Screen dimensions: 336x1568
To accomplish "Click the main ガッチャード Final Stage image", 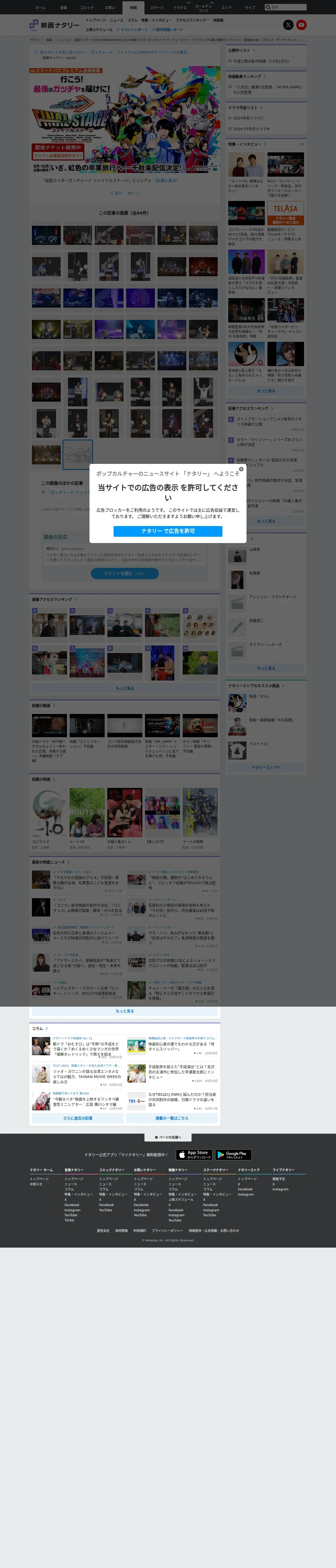I will [125, 120].
